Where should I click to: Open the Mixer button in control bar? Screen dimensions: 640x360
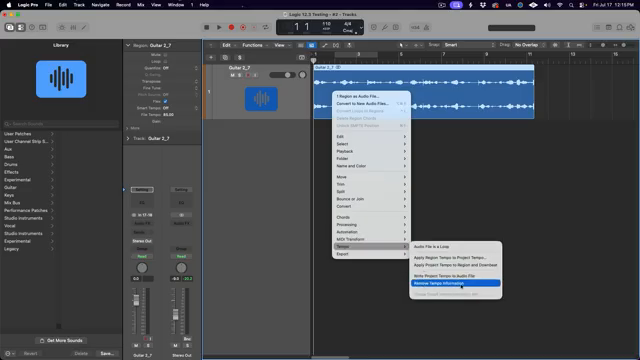tap(73, 27)
